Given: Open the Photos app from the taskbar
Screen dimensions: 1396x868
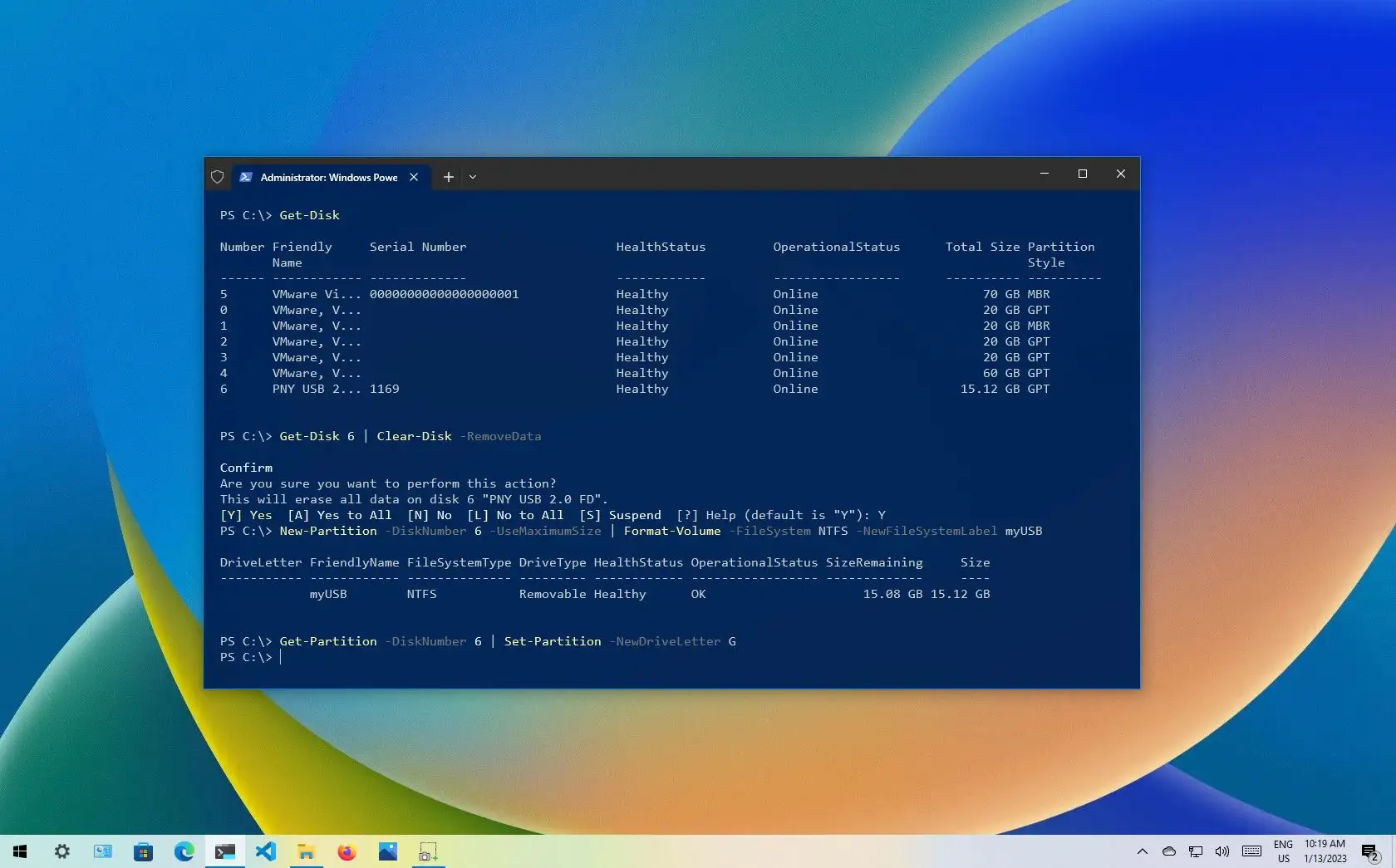Looking at the screenshot, I should [387, 852].
